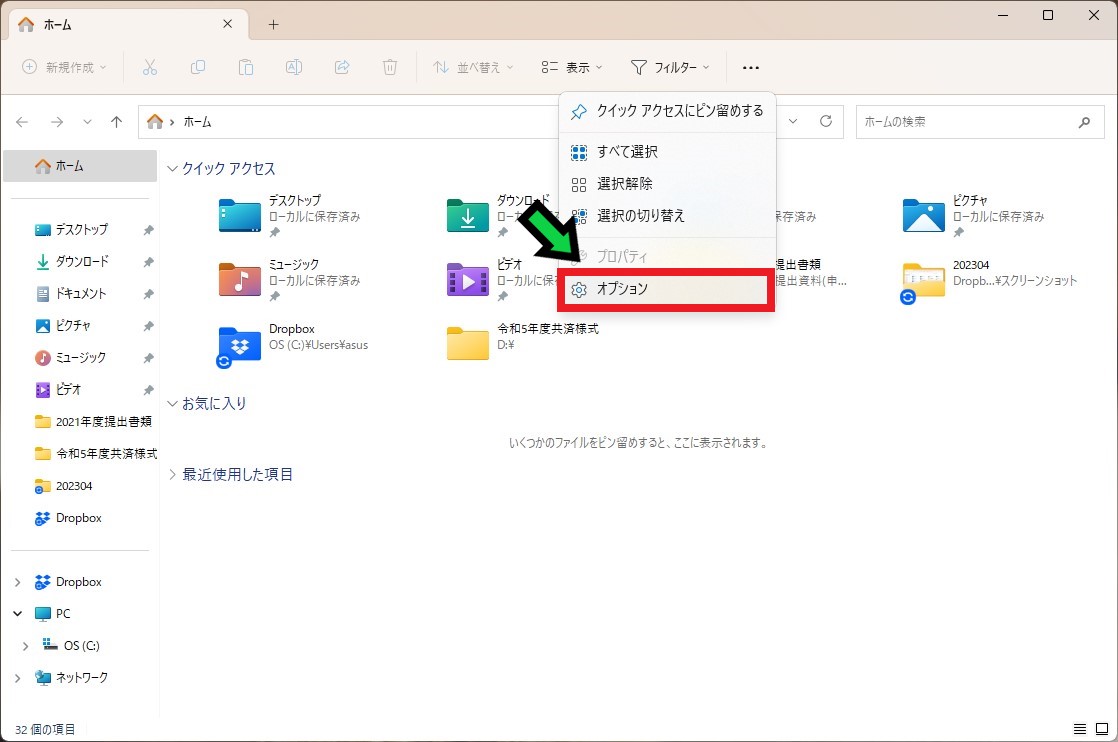Viewport: 1118px width, 742px height.
Task: Click the back navigation arrow
Action: pos(22,121)
